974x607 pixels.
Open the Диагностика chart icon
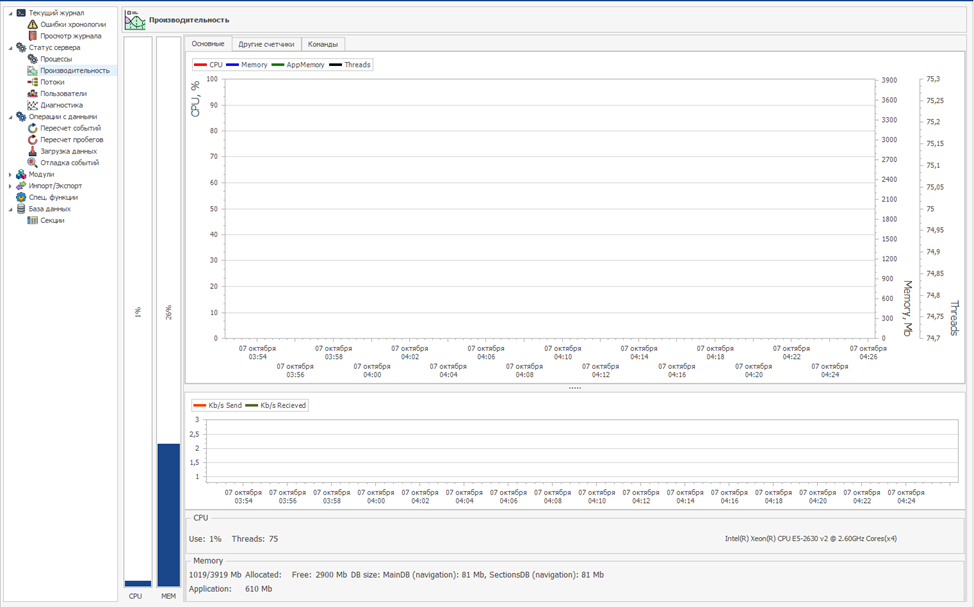[x=33, y=105]
